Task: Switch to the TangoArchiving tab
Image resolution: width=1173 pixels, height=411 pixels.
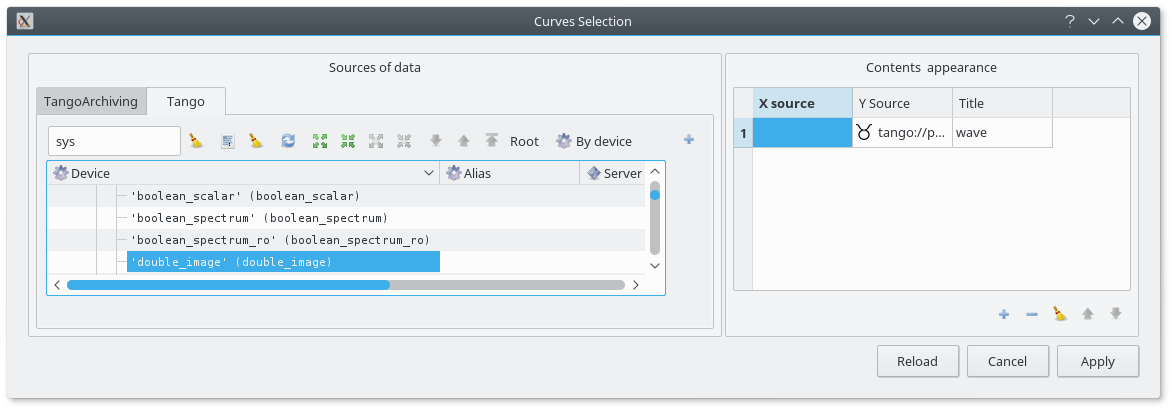Action: tap(91, 101)
